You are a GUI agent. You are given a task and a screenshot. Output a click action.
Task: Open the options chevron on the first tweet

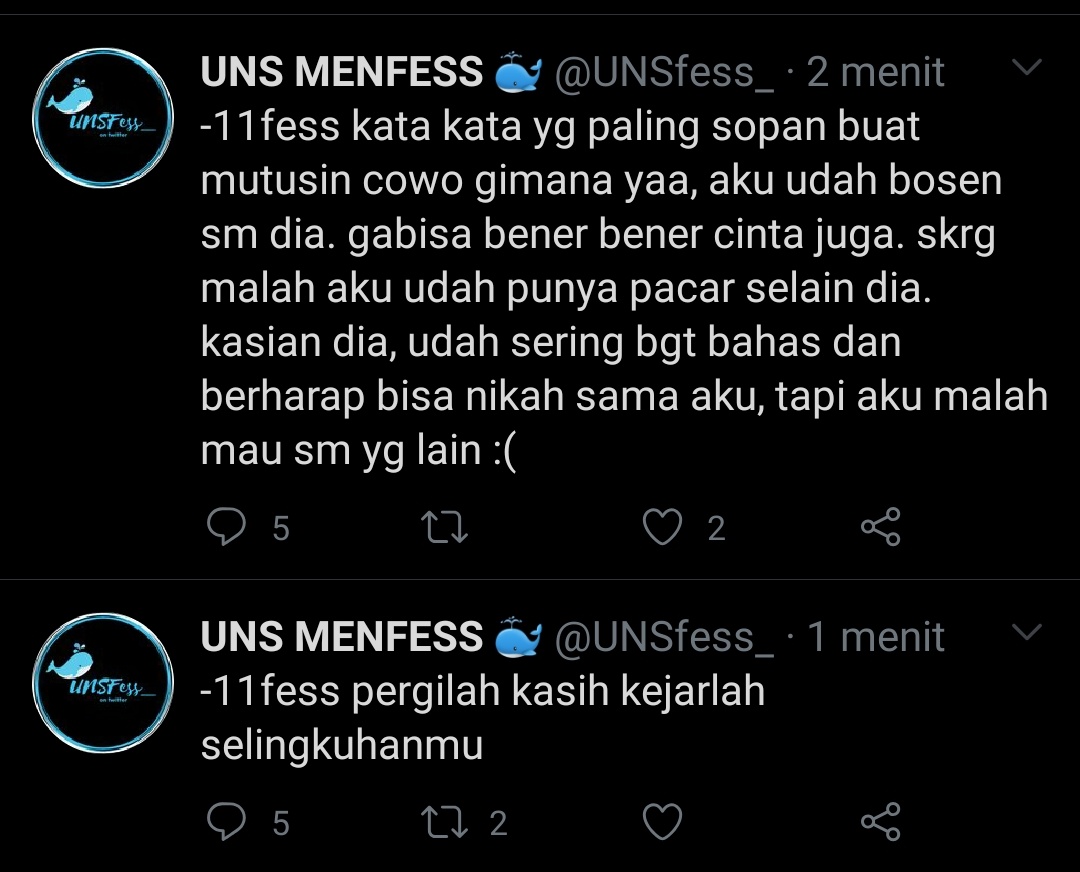pyautogui.click(x=1027, y=67)
